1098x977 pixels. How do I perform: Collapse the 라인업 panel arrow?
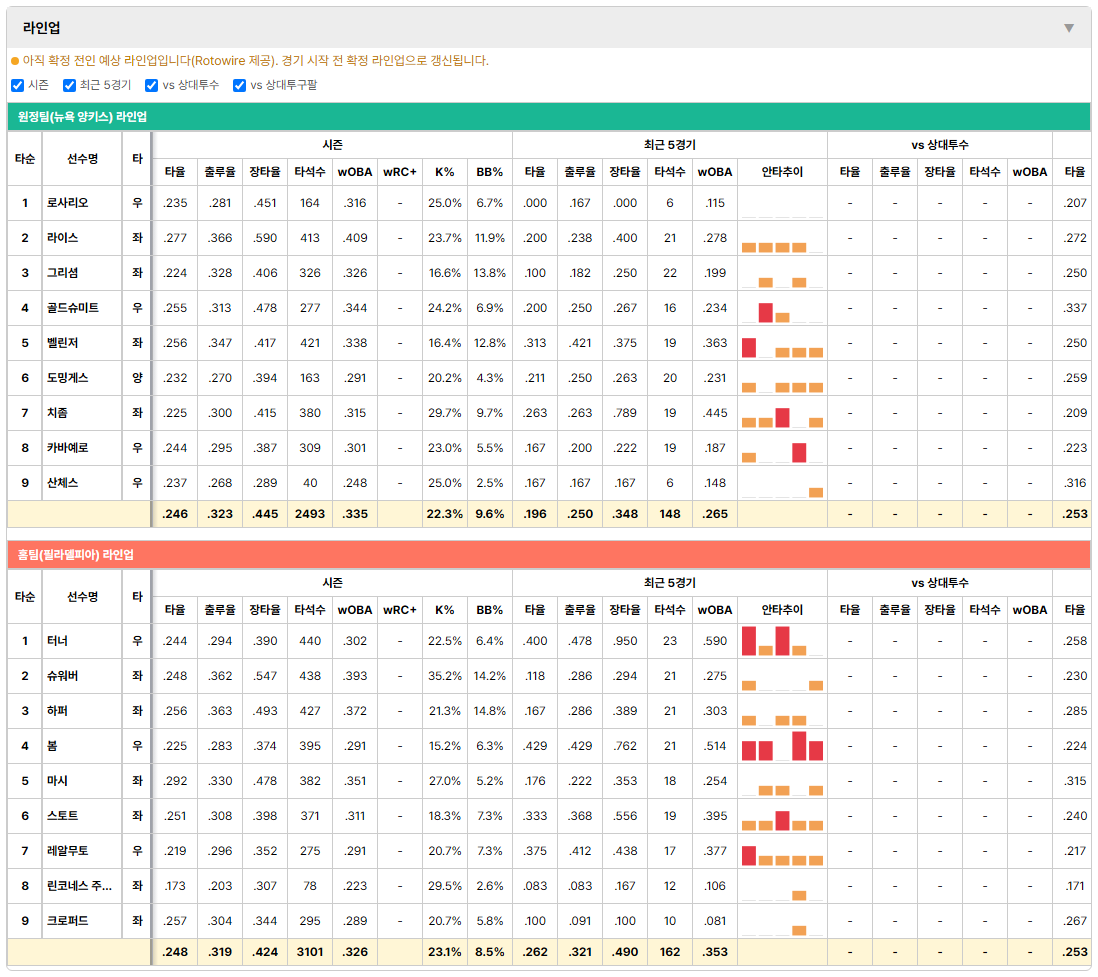[x=1069, y=28]
